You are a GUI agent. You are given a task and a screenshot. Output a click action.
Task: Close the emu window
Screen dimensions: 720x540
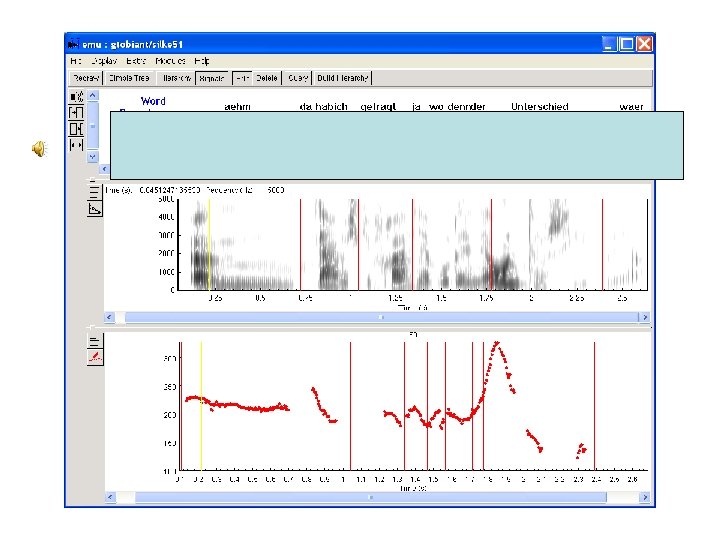point(644,44)
